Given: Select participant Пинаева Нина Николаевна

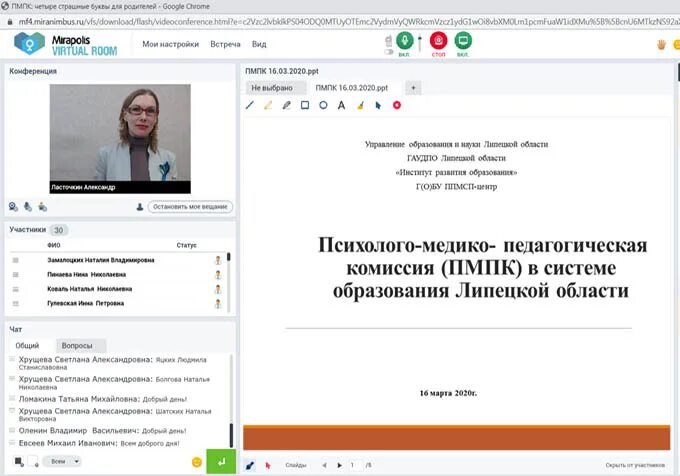Looking at the screenshot, I should click(86, 274).
